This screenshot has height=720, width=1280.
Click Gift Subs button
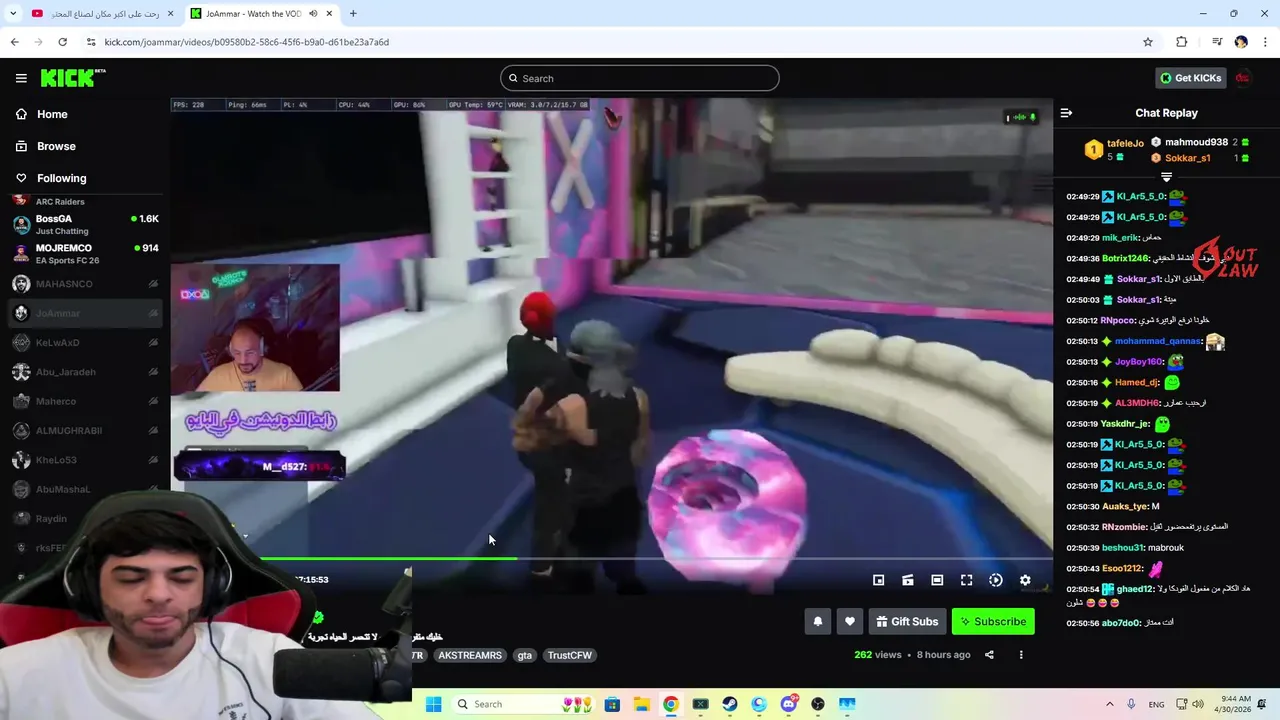(x=907, y=622)
